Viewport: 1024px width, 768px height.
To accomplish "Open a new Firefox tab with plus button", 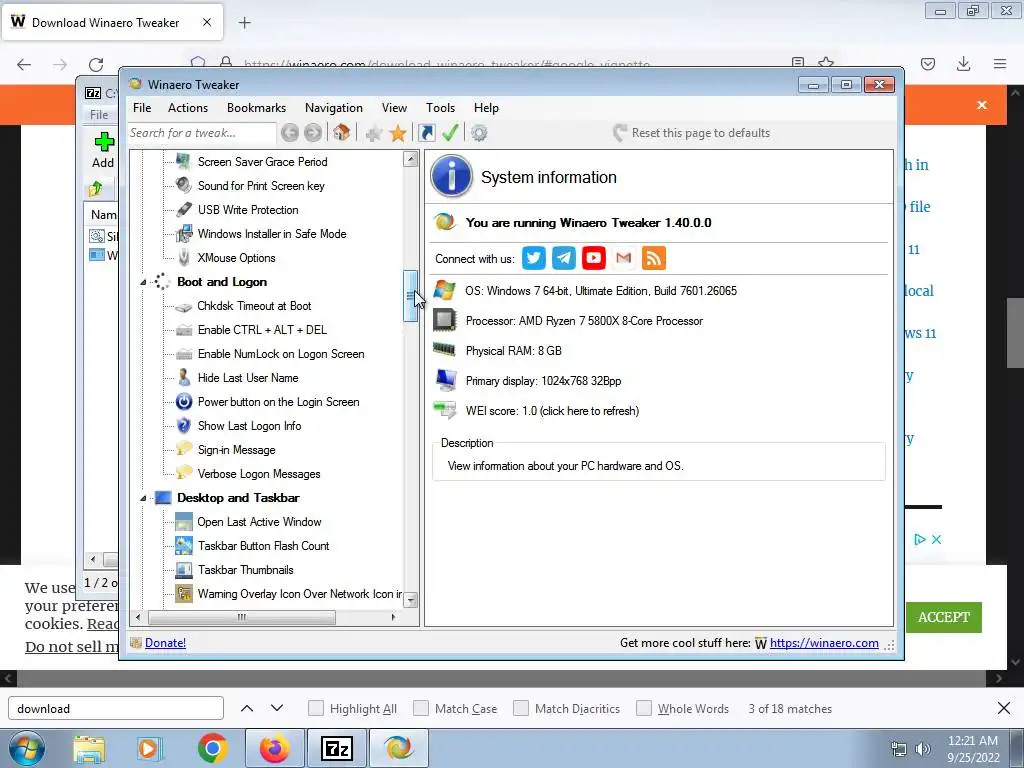I will click(x=244, y=22).
